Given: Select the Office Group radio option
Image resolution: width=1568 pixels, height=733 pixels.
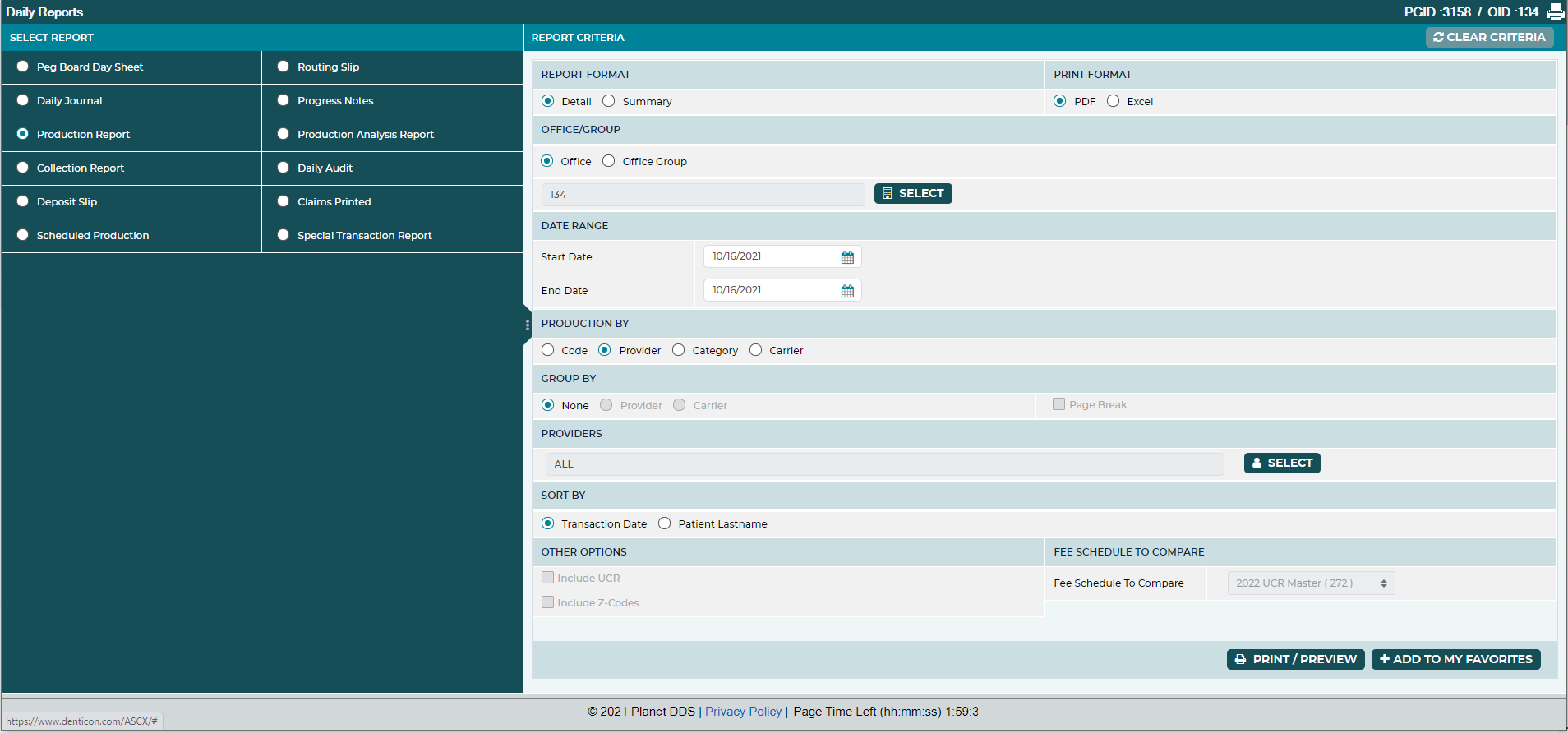Looking at the screenshot, I should point(609,161).
